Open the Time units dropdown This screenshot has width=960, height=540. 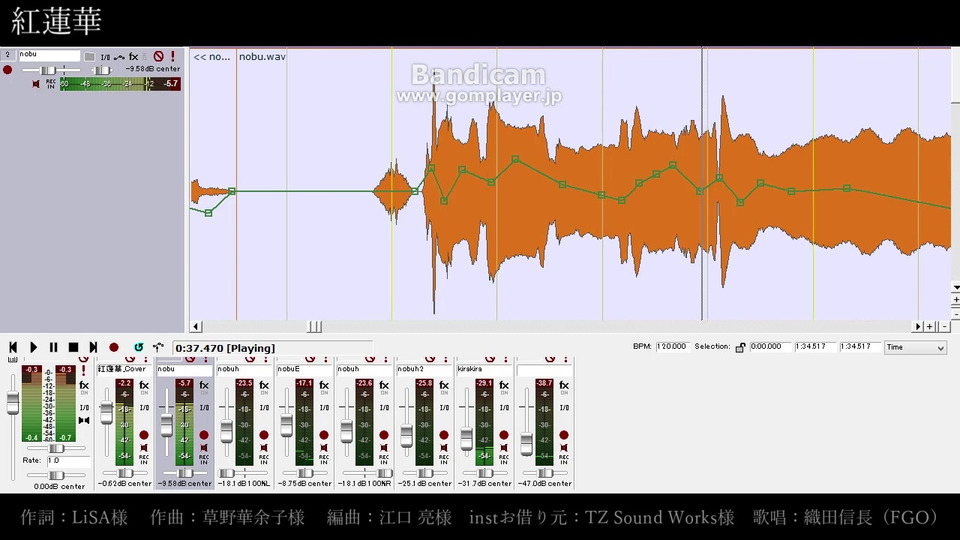915,347
